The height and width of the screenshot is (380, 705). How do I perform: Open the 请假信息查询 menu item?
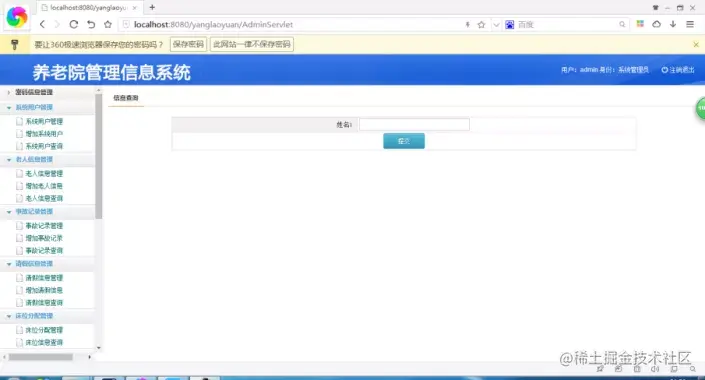click(44, 303)
